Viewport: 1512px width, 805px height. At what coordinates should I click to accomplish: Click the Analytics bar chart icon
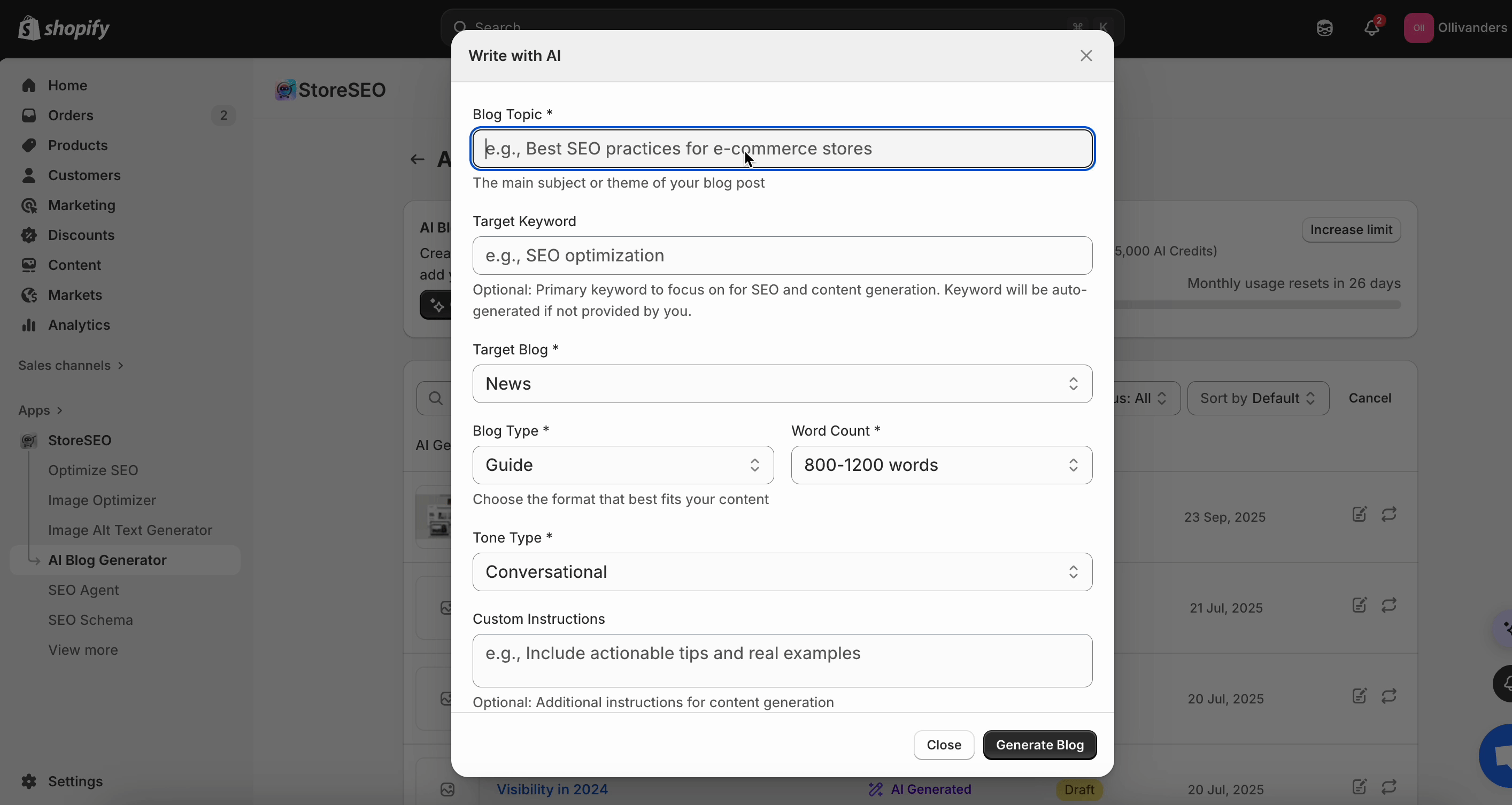tap(29, 325)
